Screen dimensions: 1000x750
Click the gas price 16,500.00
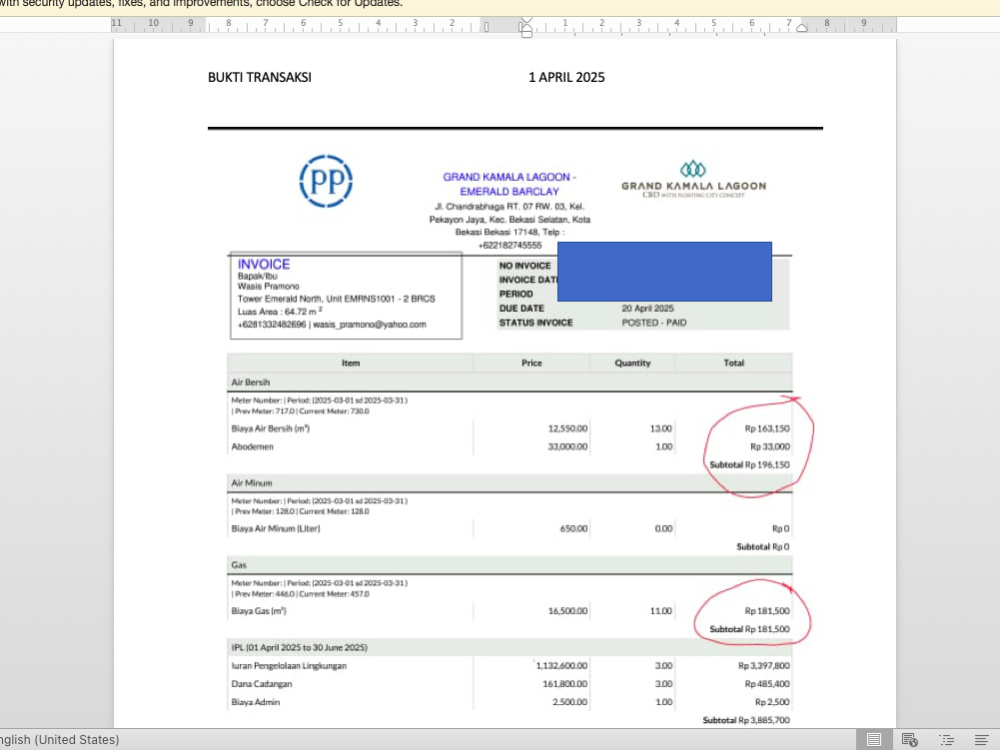568,611
